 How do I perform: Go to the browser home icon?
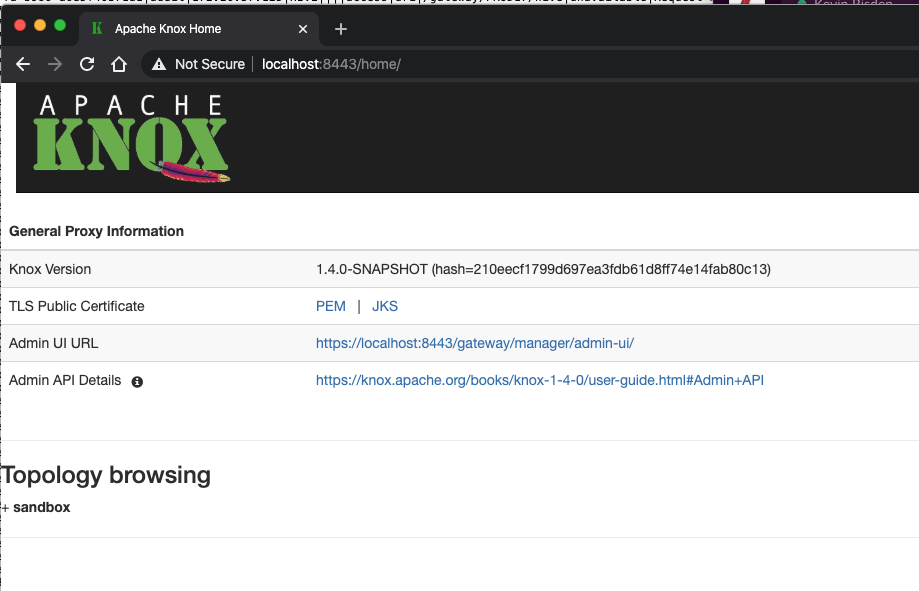[119, 64]
